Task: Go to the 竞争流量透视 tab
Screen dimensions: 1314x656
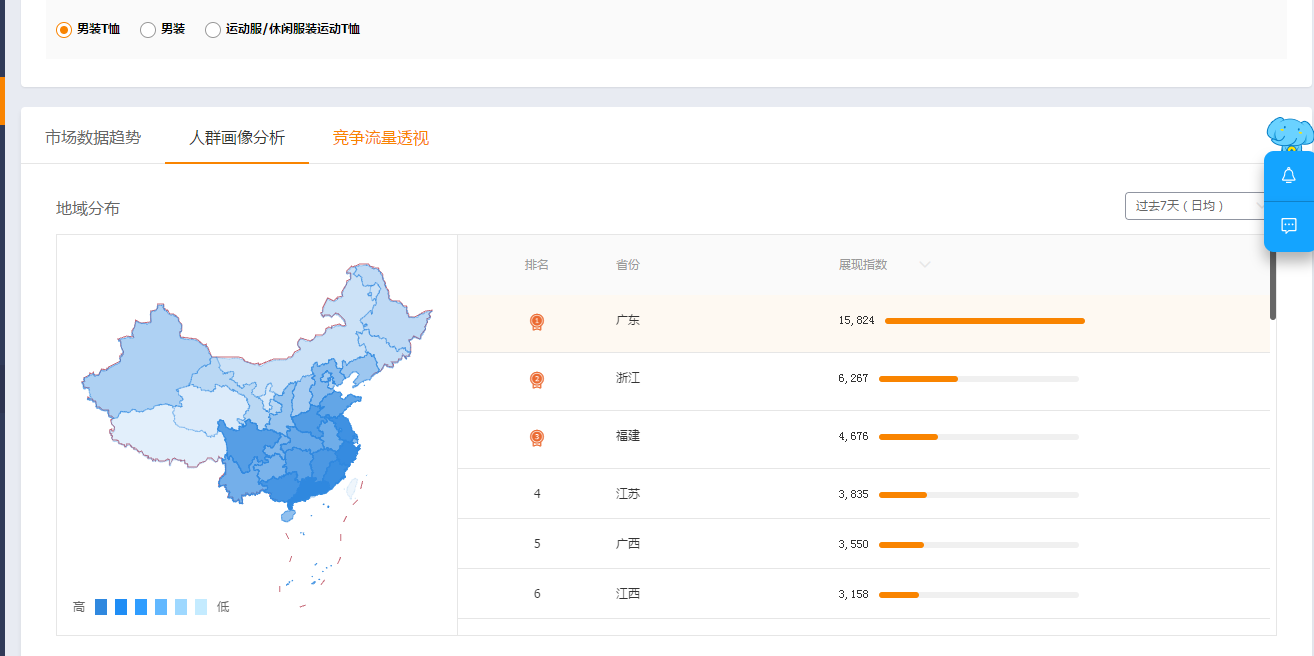Action: [x=381, y=138]
